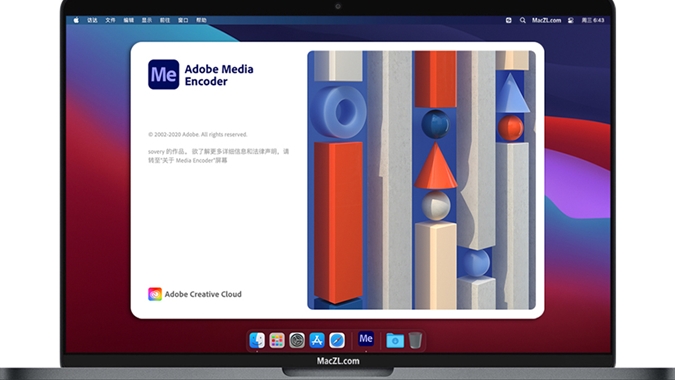
Task: Click the © 2002-2020 Adobe copyright line
Action: pyautogui.click(x=198, y=134)
